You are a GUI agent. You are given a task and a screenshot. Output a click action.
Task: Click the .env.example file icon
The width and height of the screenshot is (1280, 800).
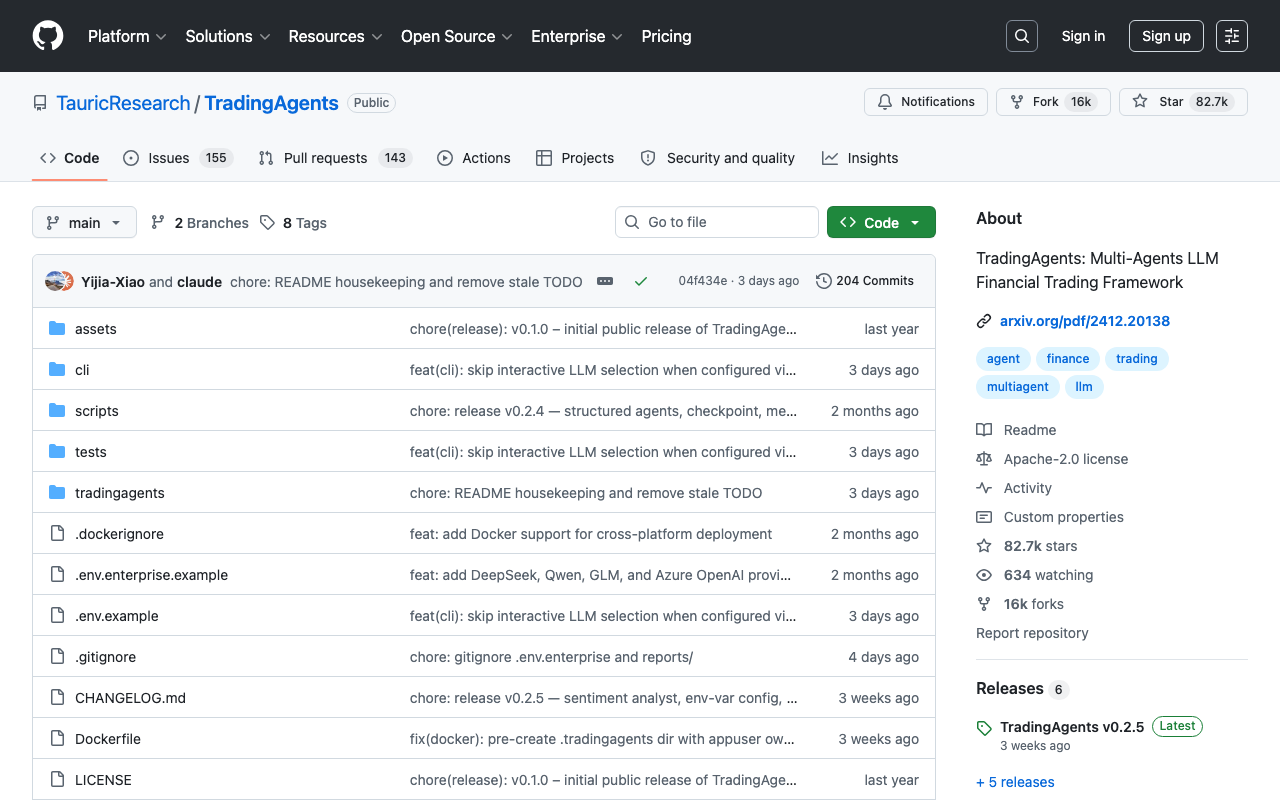coord(57,616)
